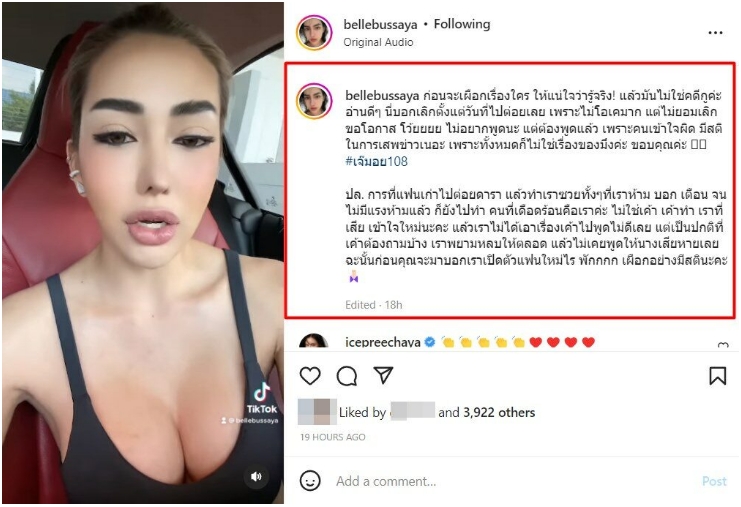Mute the video with the speaker icon
This screenshot has height=507, width=741.
pyautogui.click(x=256, y=476)
